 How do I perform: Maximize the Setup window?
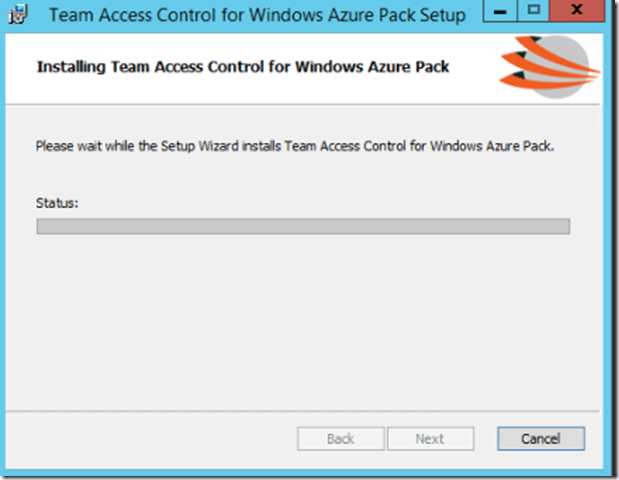point(532,12)
